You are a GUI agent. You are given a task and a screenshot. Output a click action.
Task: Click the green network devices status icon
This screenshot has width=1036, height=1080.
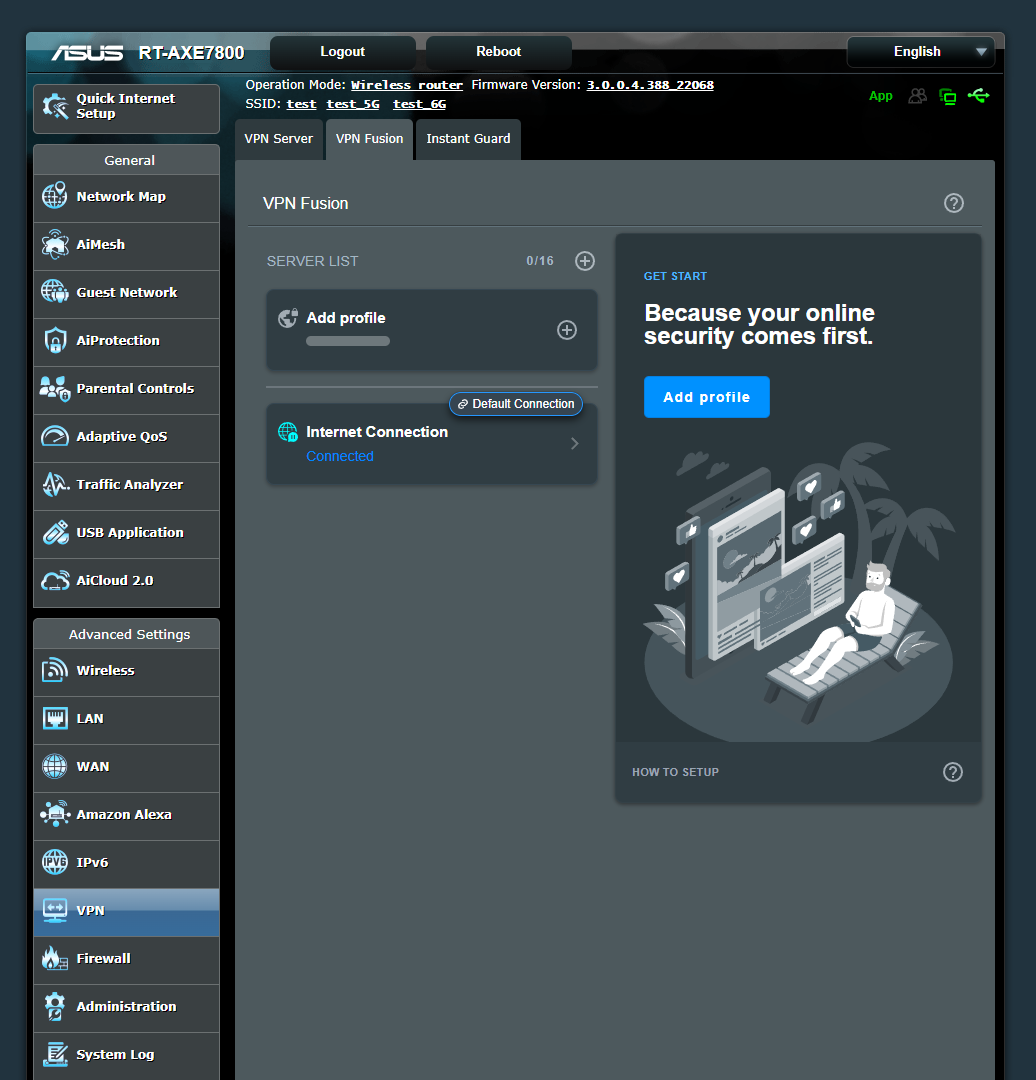(x=948, y=96)
